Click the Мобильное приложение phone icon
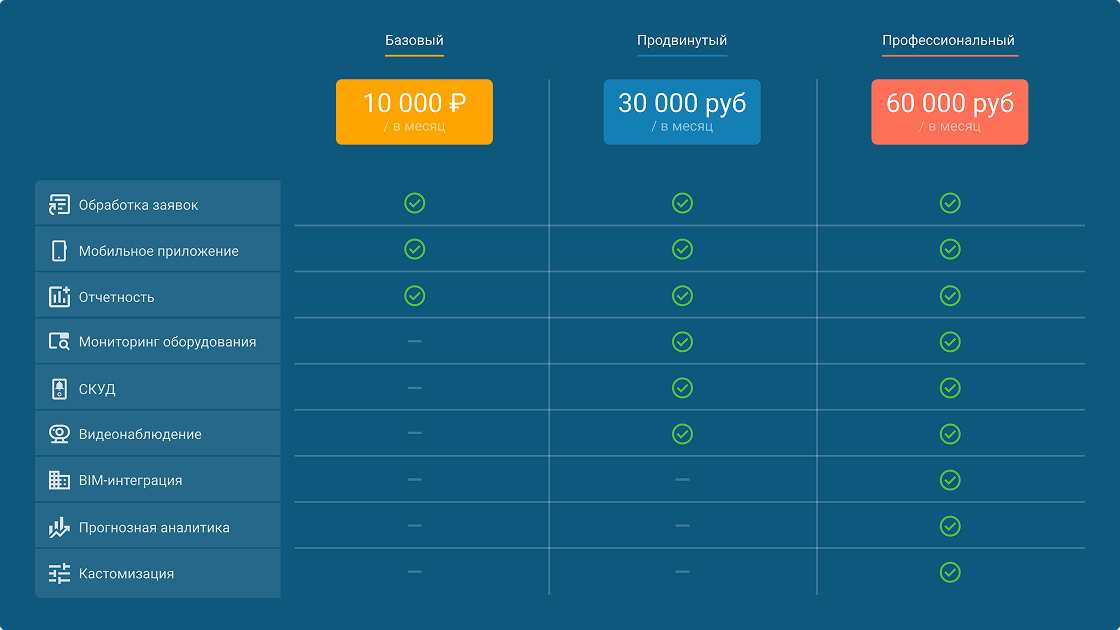Viewport: 1120px width, 630px height. click(59, 251)
